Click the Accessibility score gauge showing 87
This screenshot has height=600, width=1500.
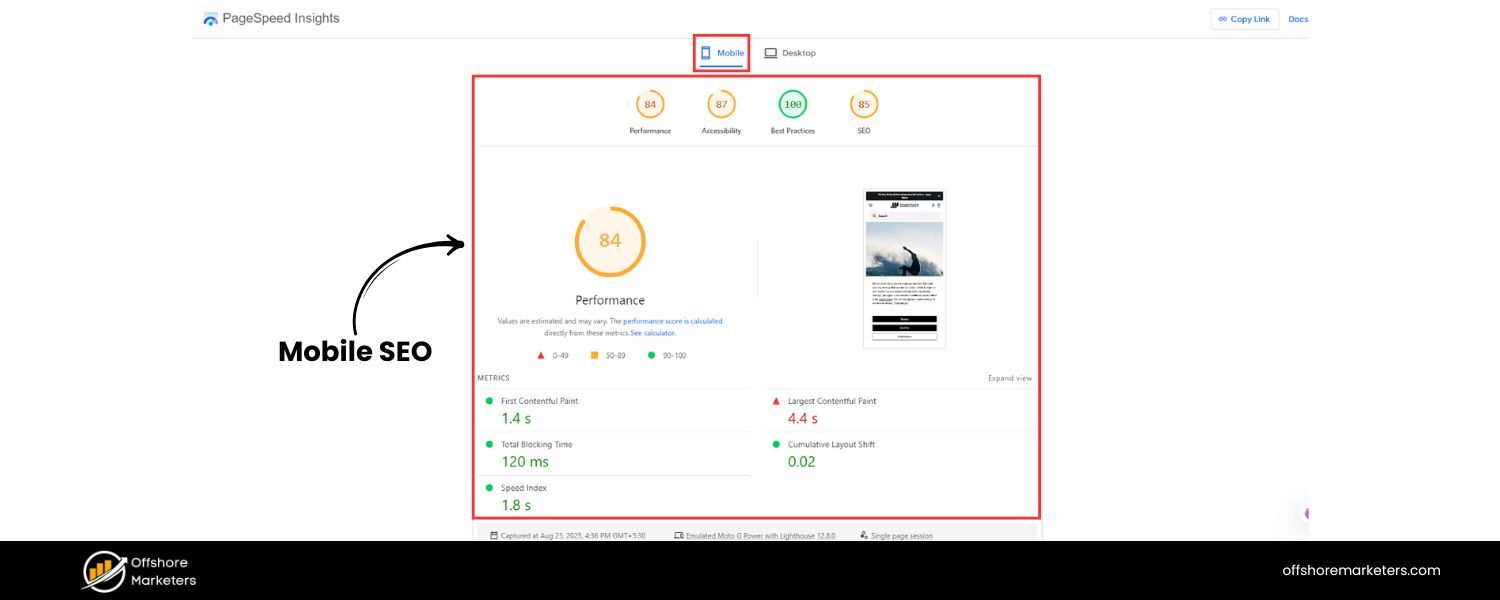tap(721, 103)
